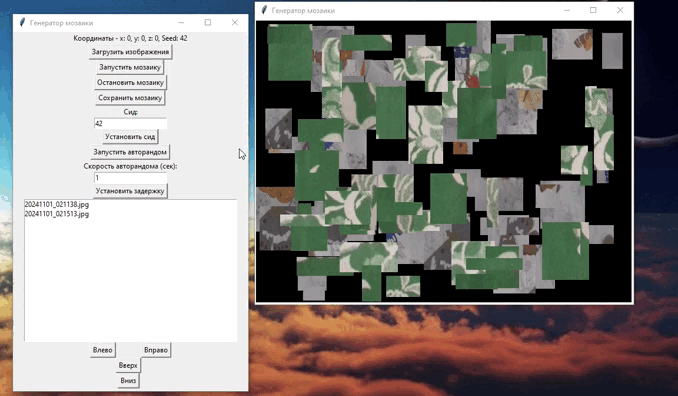Close the mosaic preview window

(620, 10)
